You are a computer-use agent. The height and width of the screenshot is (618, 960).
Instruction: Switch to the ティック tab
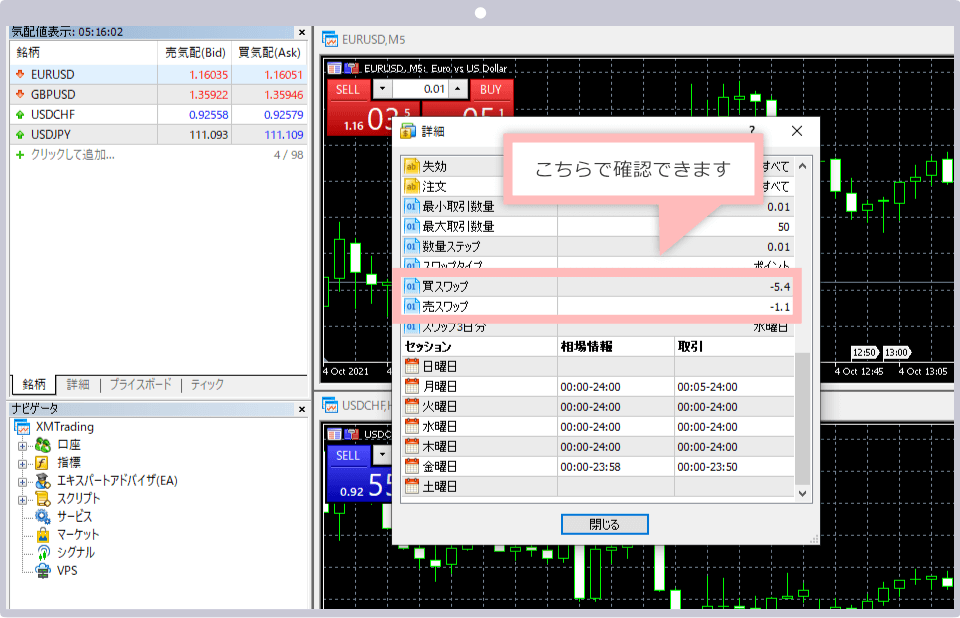(207, 384)
